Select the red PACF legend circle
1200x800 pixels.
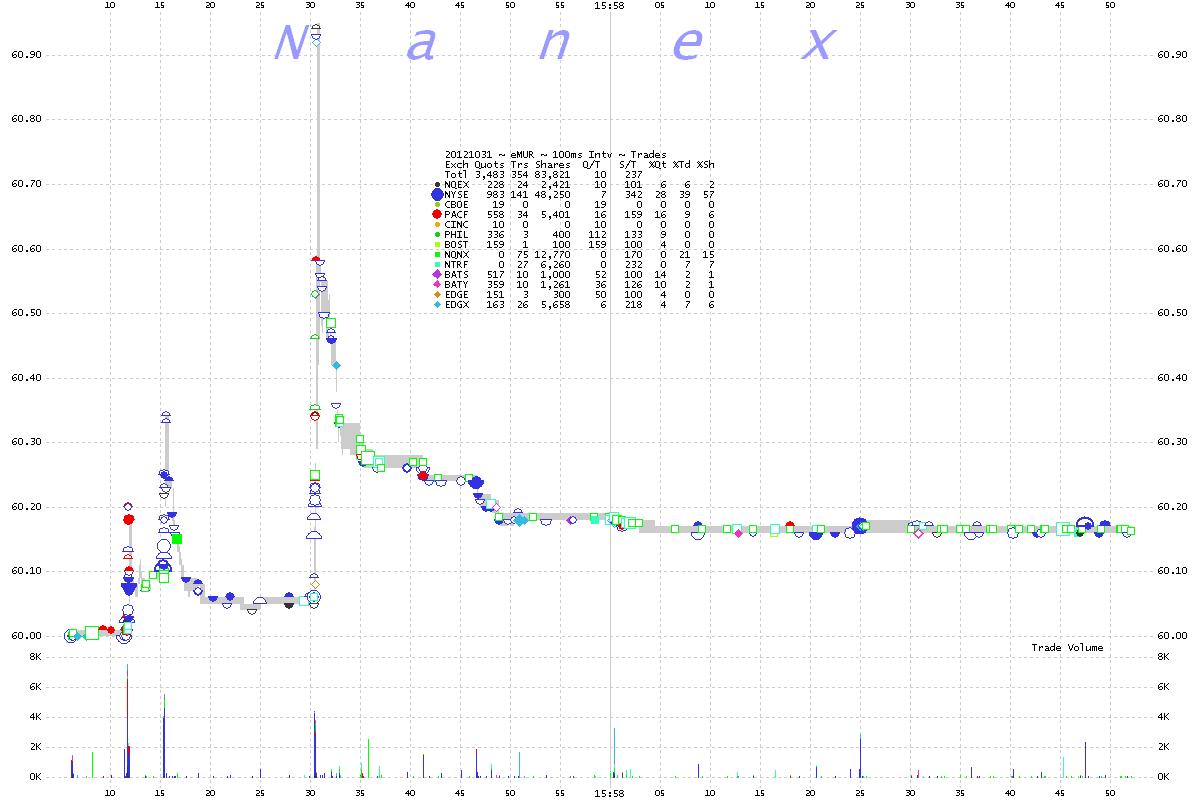pyautogui.click(x=437, y=215)
